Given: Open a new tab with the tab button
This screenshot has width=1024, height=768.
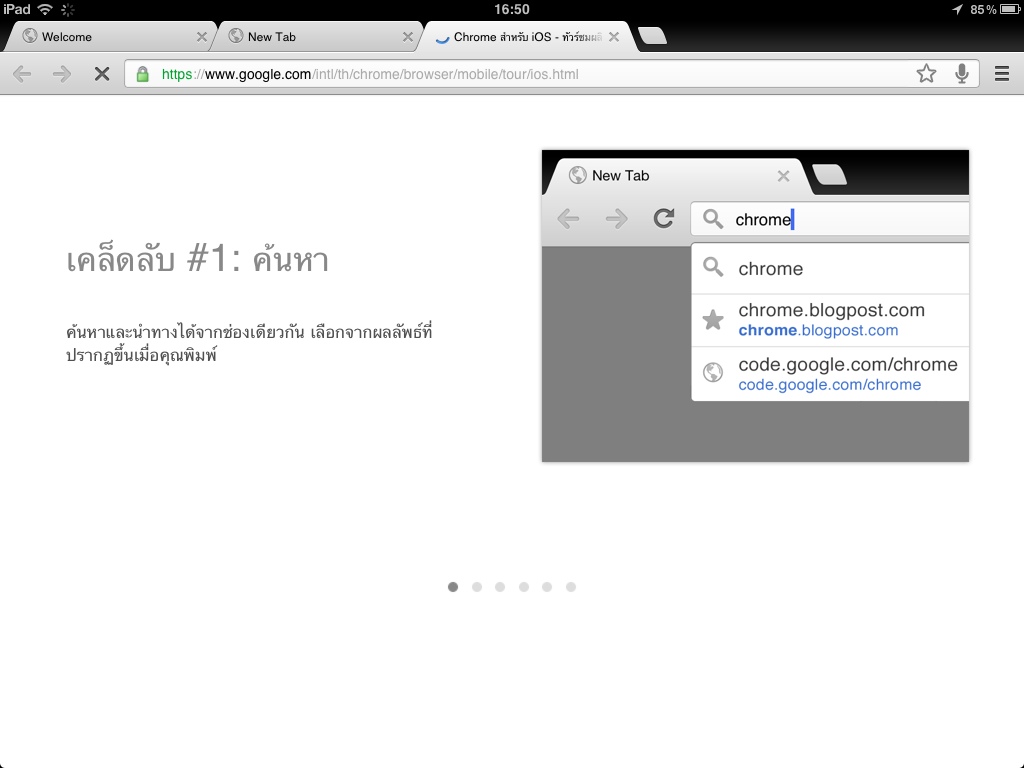Looking at the screenshot, I should pos(652,37).
